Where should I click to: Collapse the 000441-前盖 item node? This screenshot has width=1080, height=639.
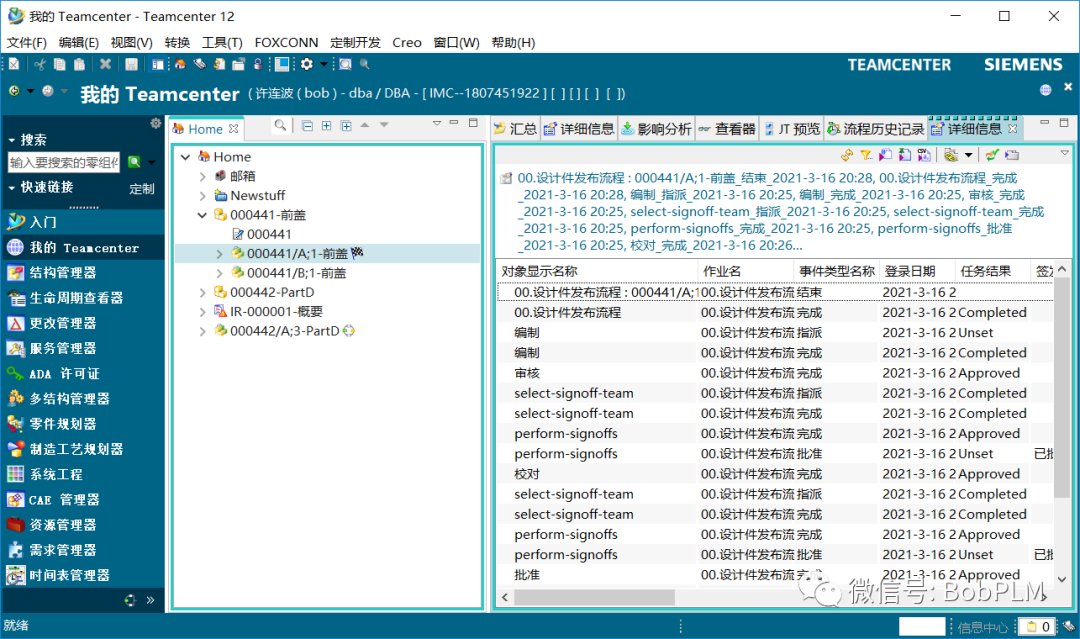202,215
